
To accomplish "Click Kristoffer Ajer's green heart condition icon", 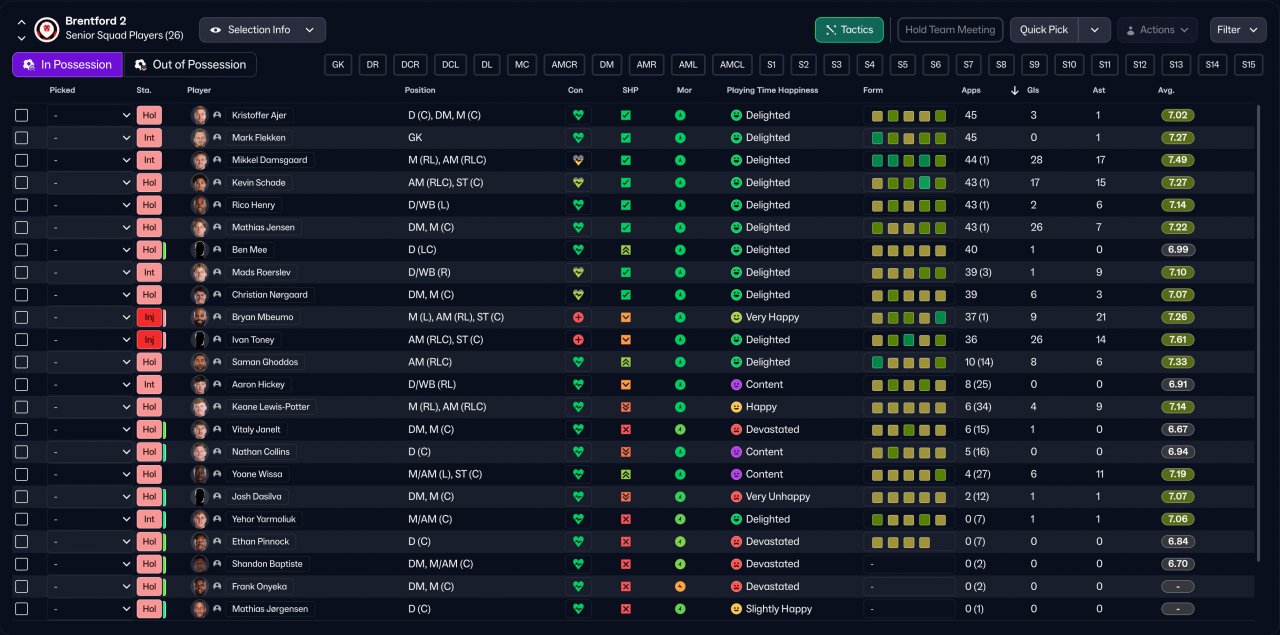I will coord(577,115).
